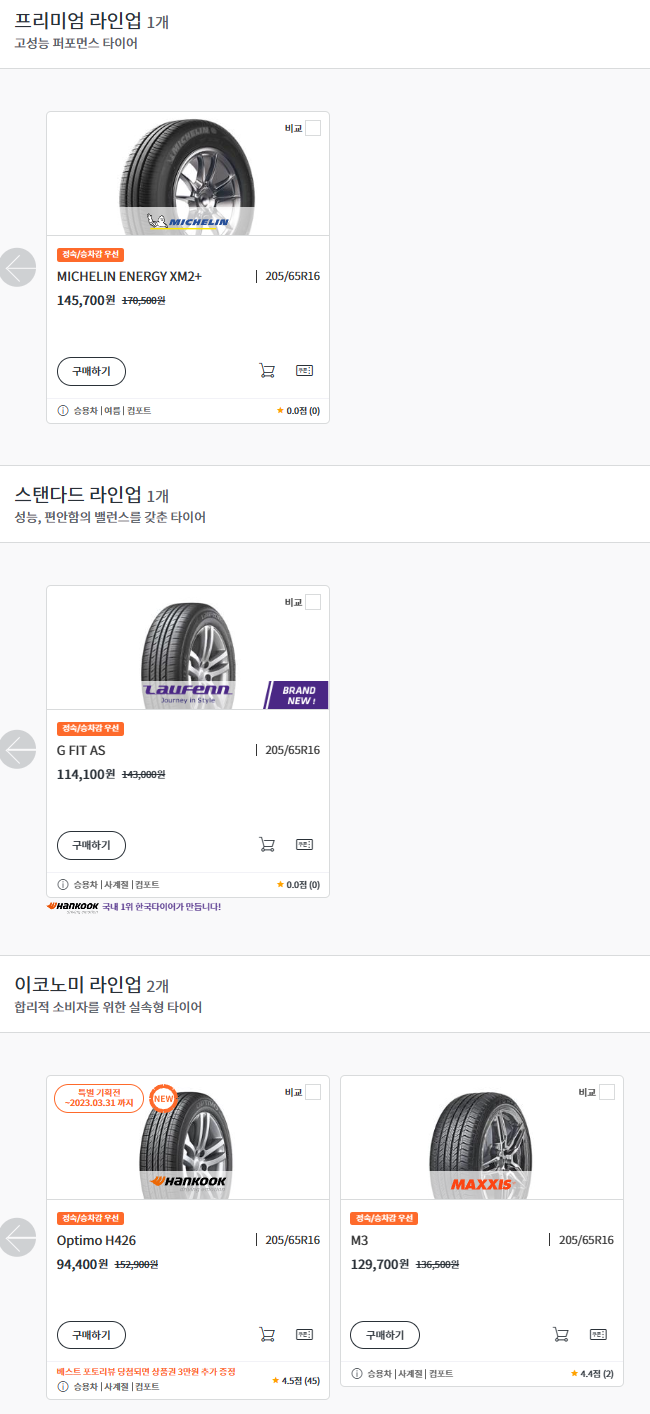
Task: Click 205/65R16 size on MICHELIN card
Action: [293, 276]
